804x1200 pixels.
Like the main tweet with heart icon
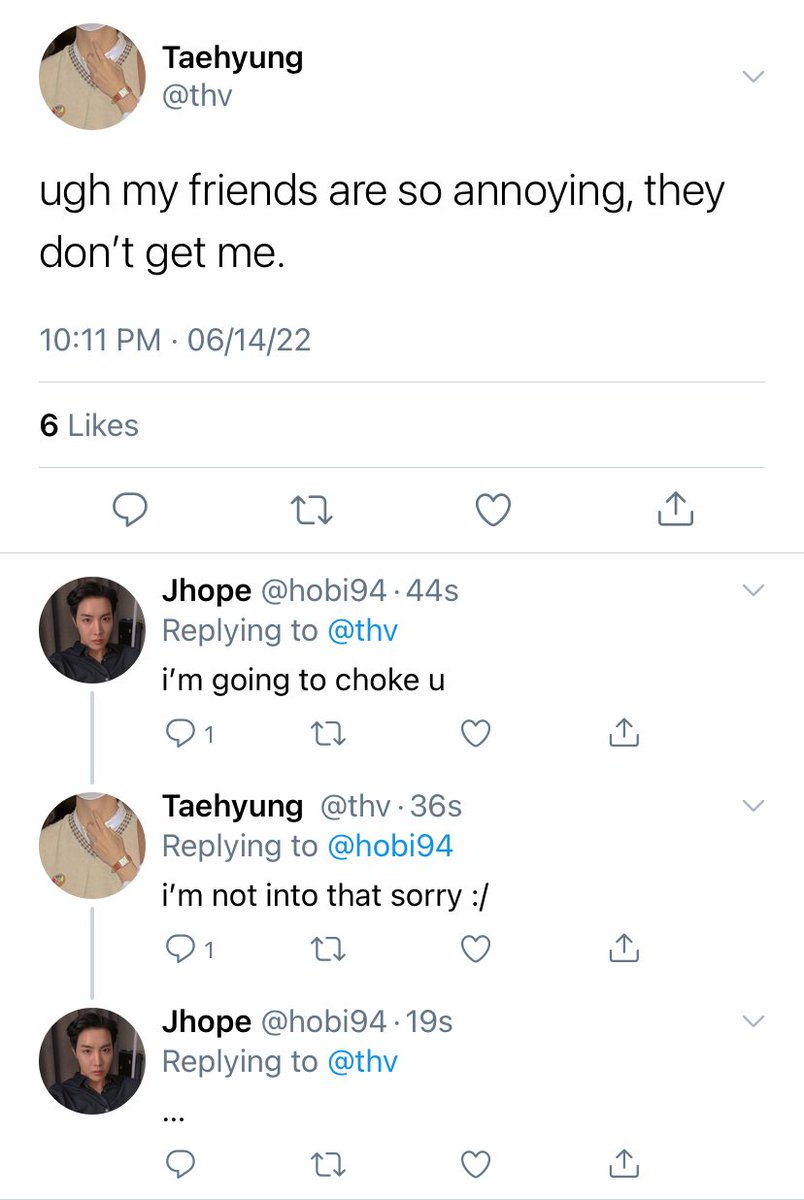[x=492, y=511]
